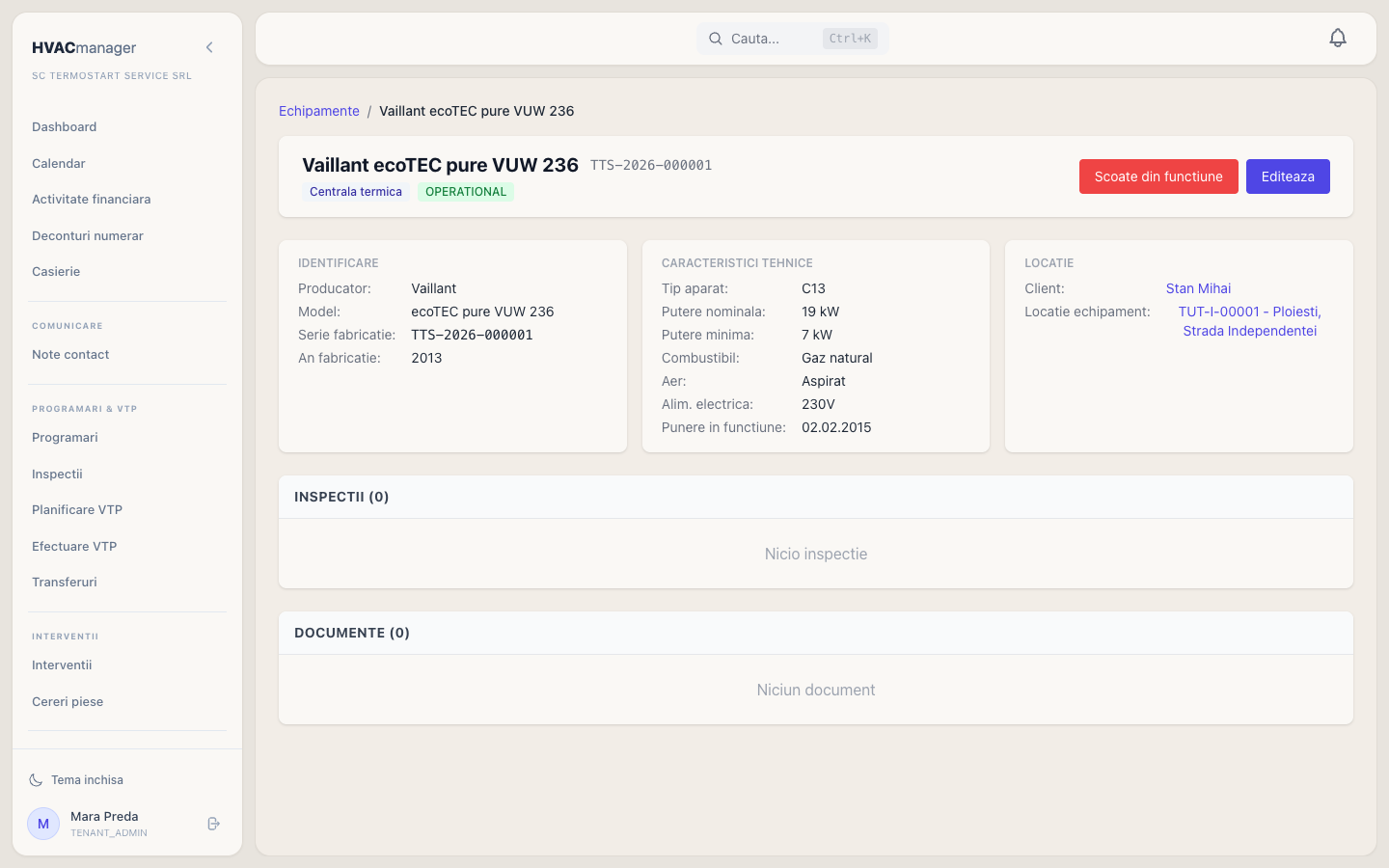
Task: Open Planificare VTP
Action: point(77,510)
